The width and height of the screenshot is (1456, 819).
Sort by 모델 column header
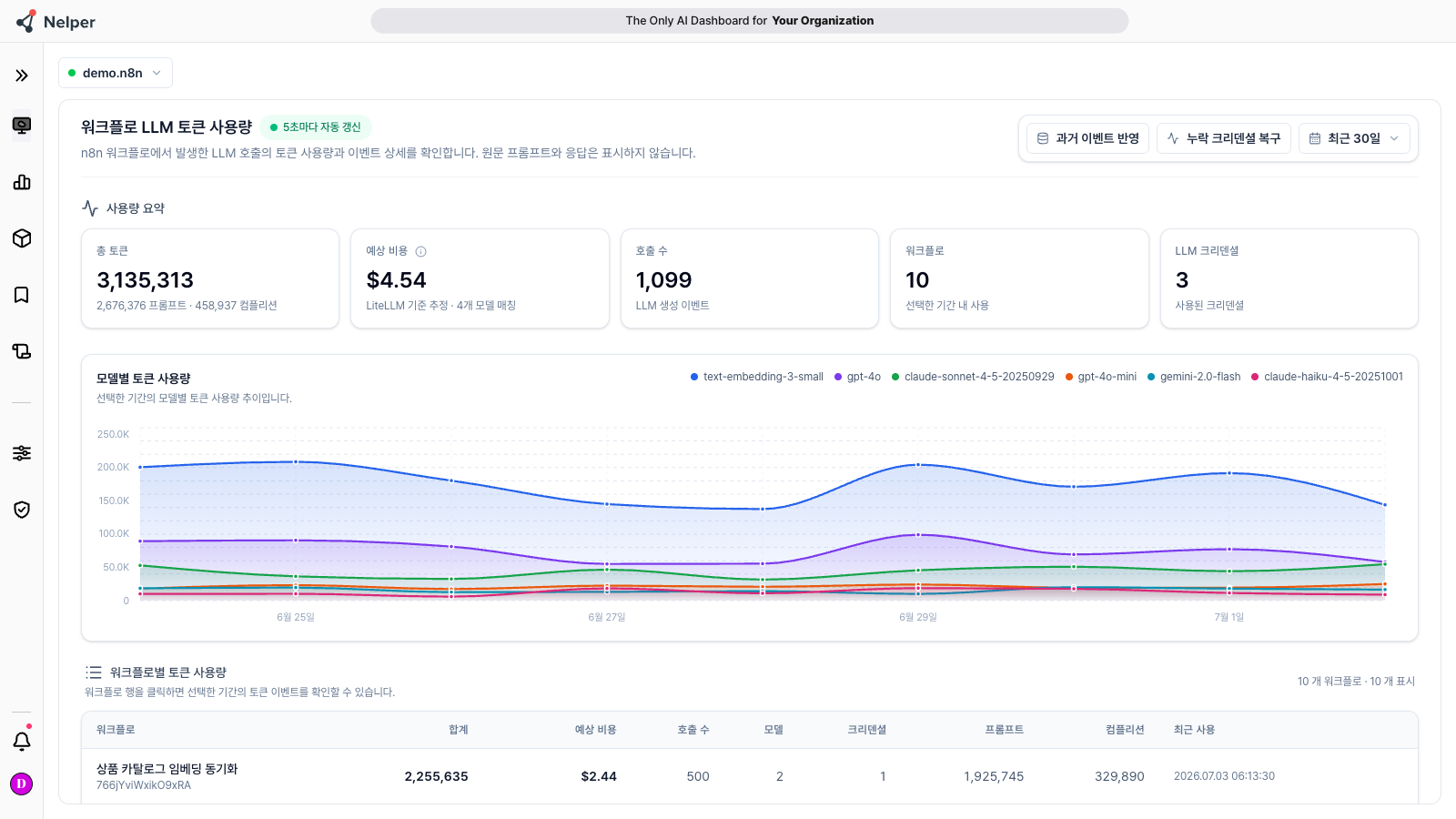coord(773,730)
